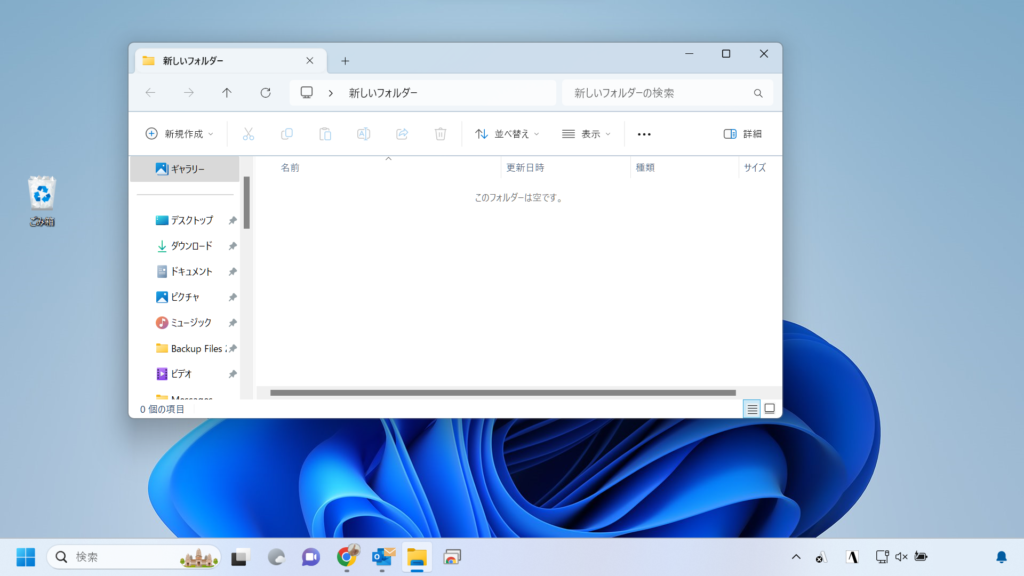
Task: Click the File Explorer taskbar icon
Action: pyautogui.click(x=417, y=557)
